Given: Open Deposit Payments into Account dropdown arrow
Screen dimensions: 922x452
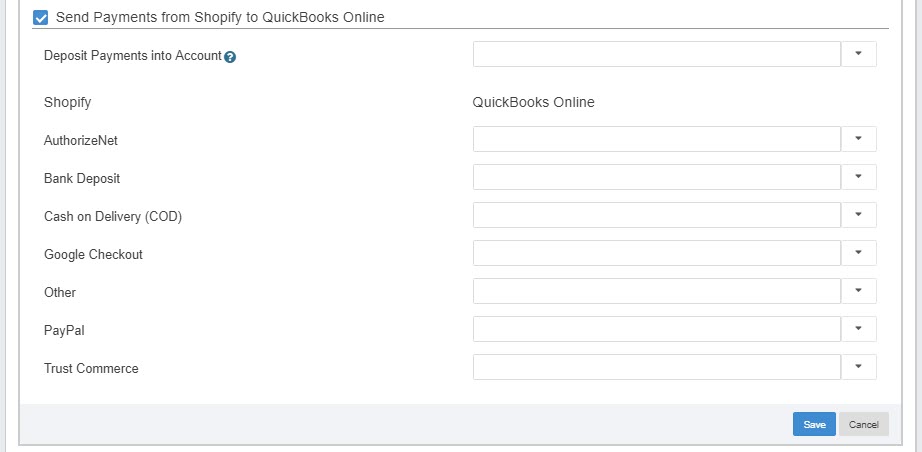Looking at the screenshot, I should click(x=858, y=54).
